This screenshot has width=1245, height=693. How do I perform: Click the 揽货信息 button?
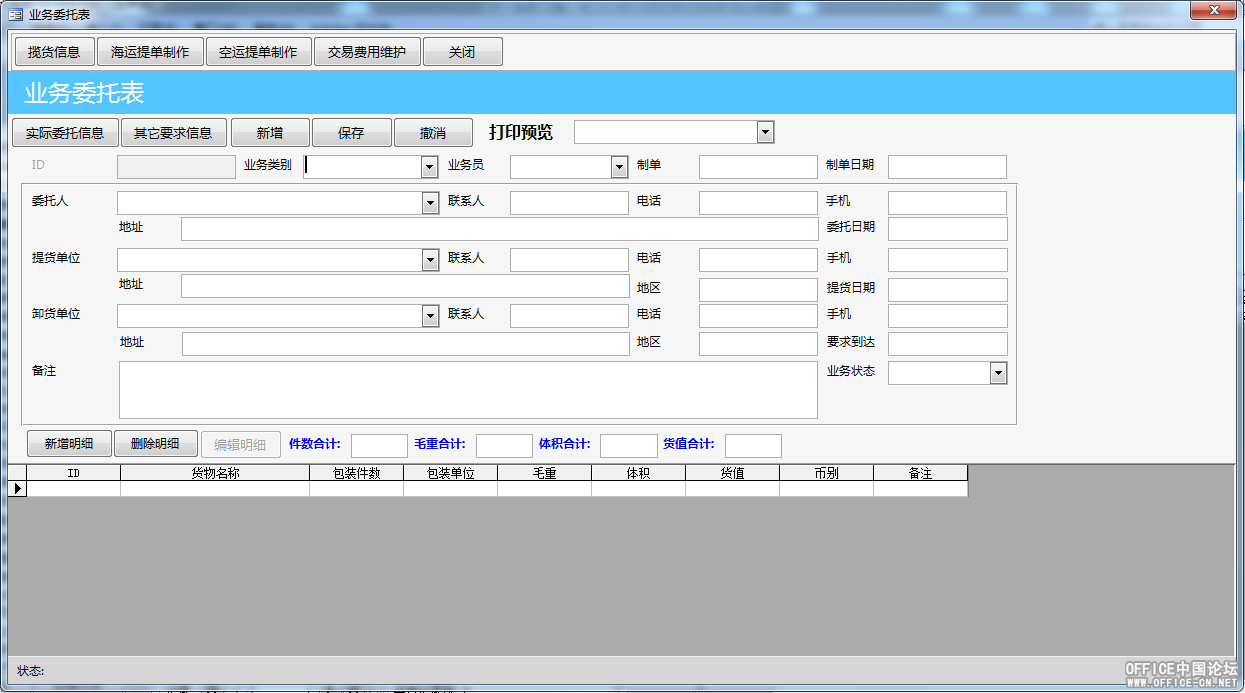point(54,52)
